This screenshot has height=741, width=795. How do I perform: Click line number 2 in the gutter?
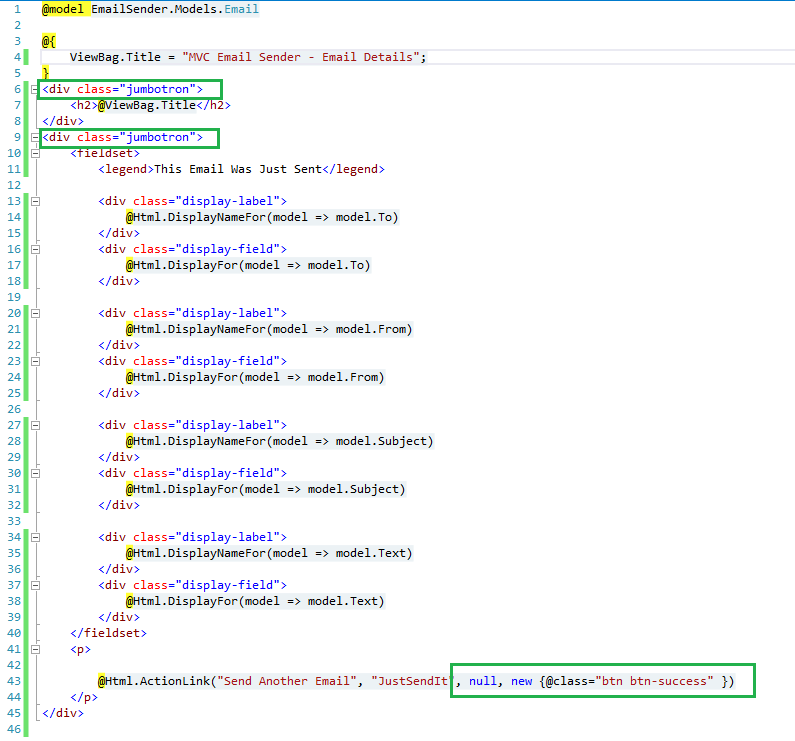(18, 25)
